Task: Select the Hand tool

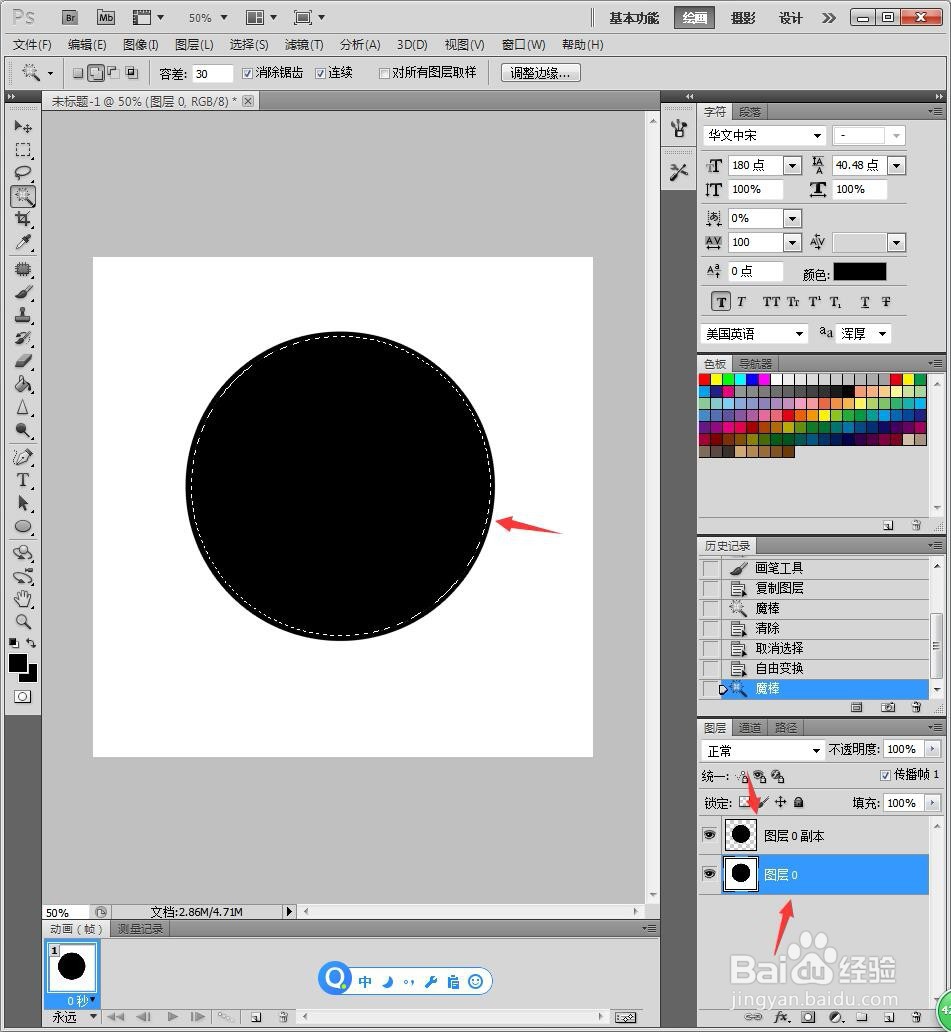Action: pos(22,599)
